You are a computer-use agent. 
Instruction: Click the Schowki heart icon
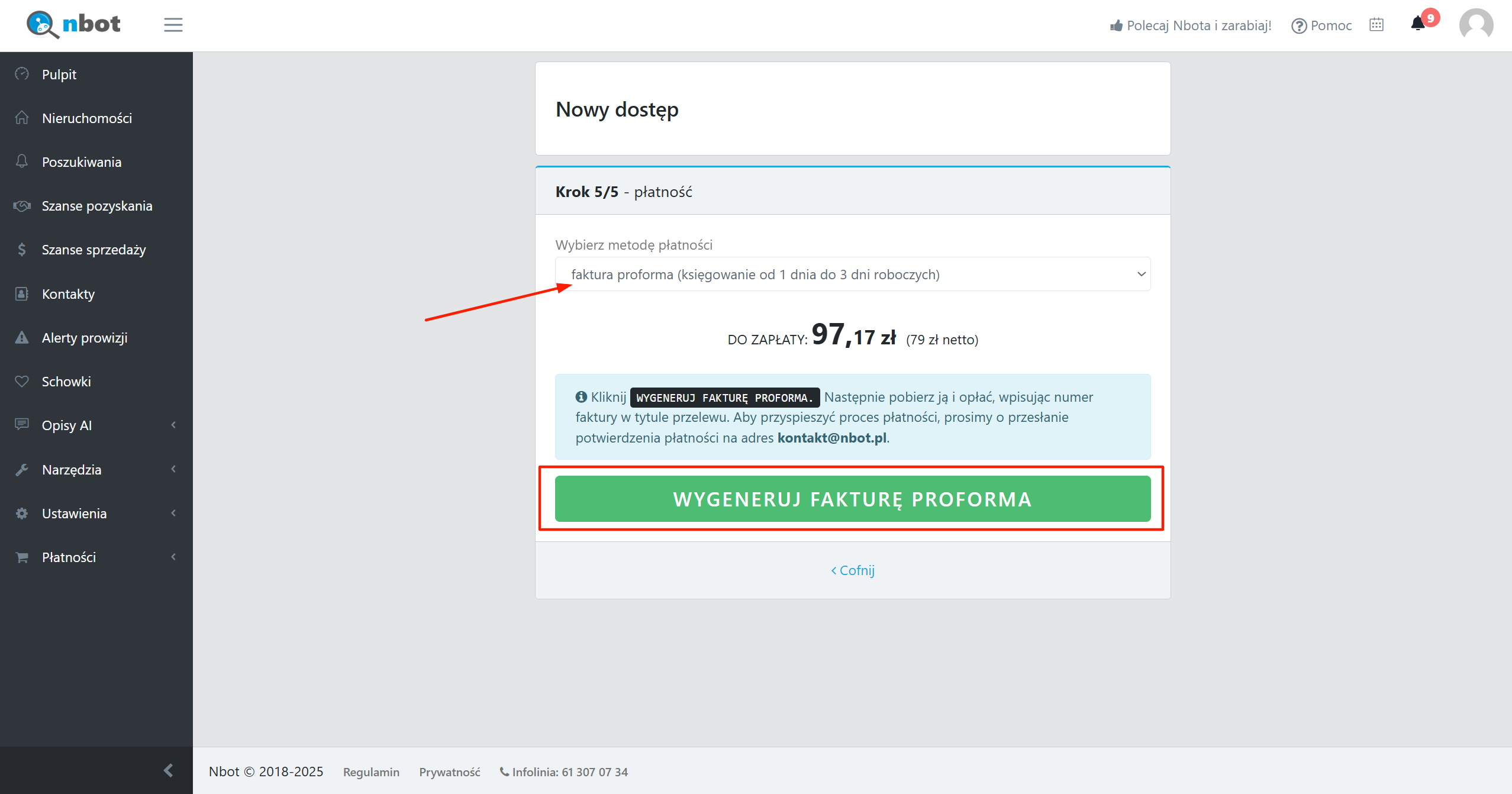[x=22, y=382]
